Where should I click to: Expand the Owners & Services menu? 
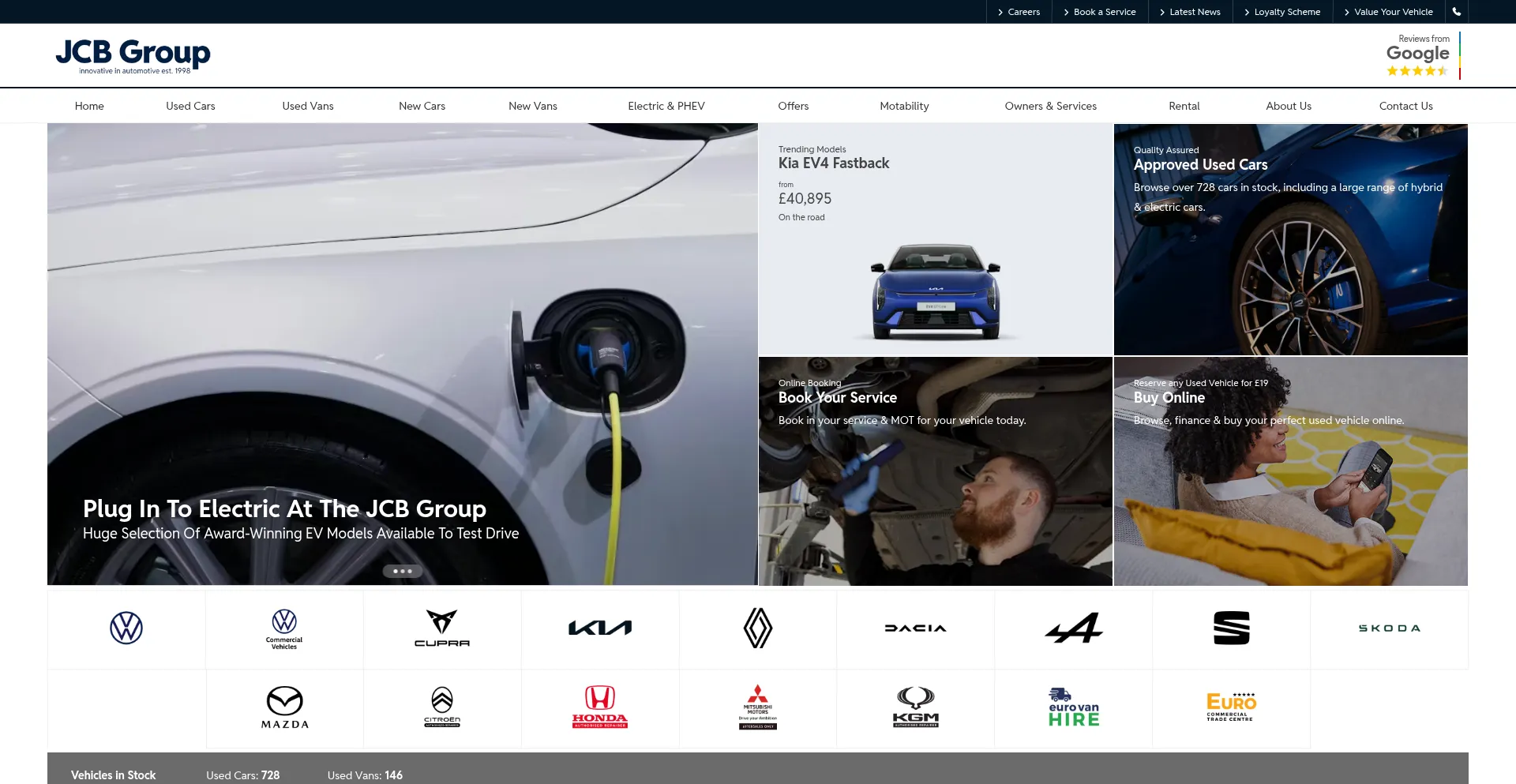click(1050, 106)
